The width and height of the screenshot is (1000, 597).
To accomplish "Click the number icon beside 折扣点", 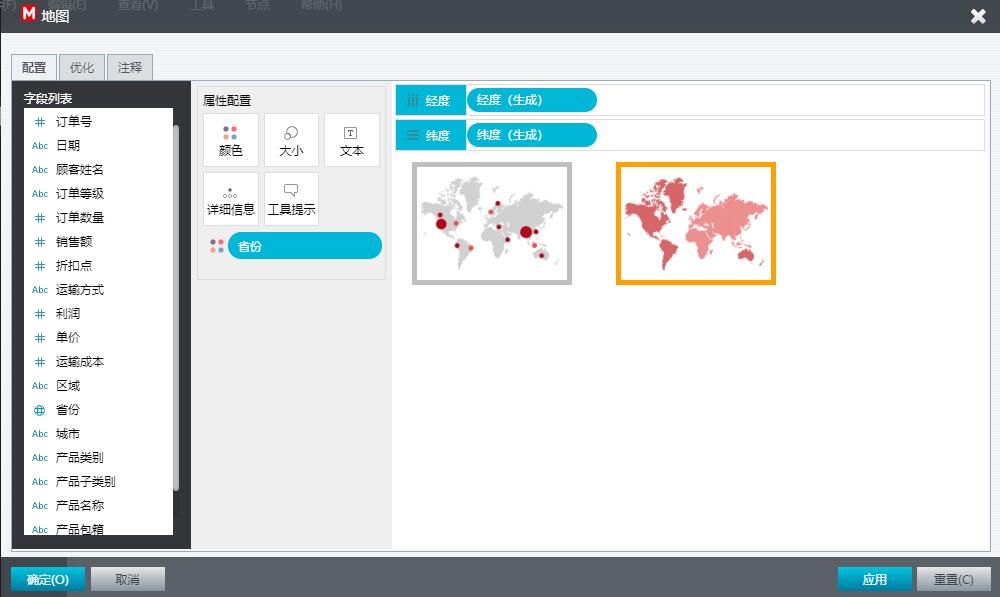I will [40, 266].
